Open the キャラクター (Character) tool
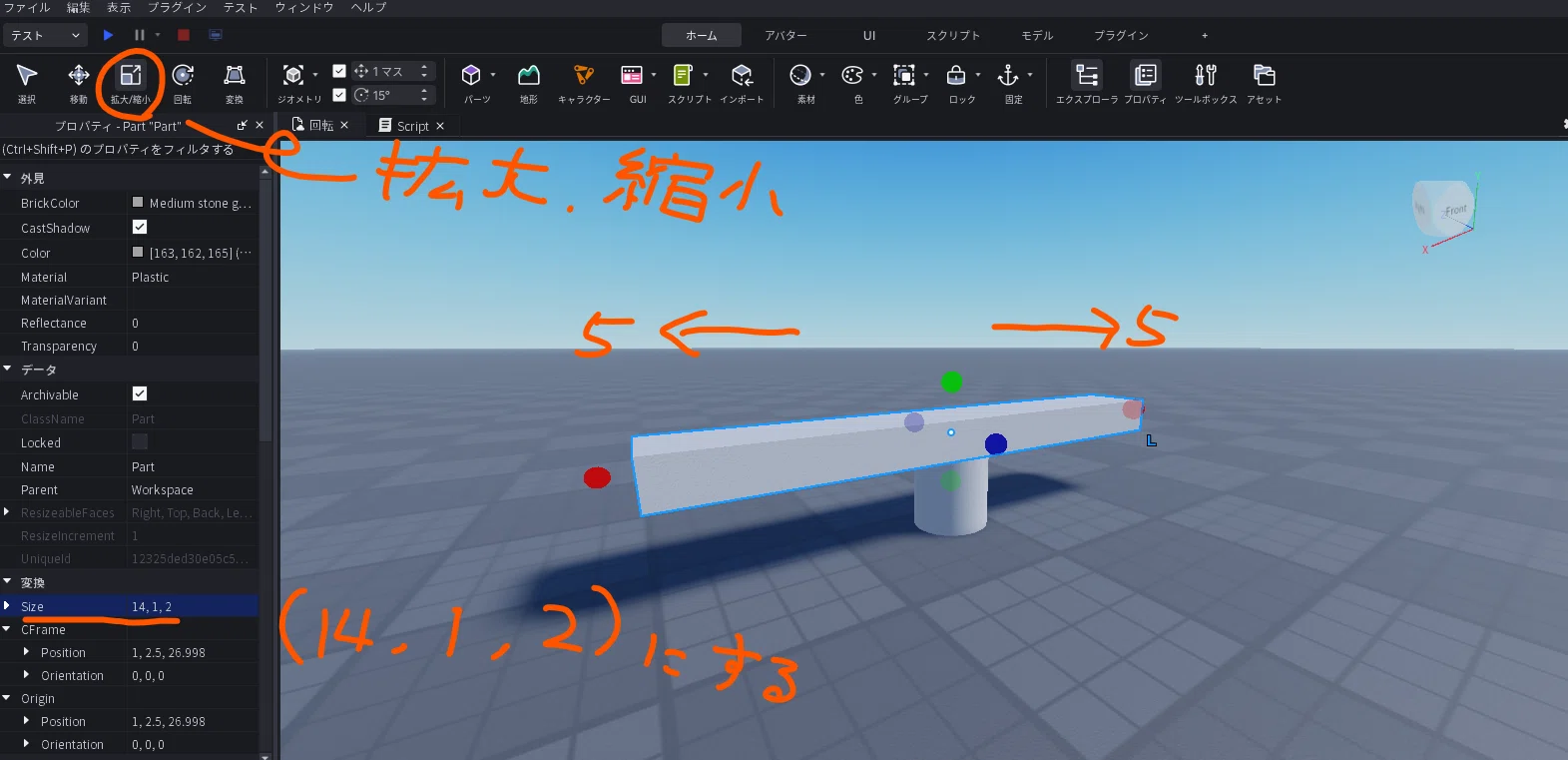The width and height of the screenshot is (1568, 760). [584, 83]
